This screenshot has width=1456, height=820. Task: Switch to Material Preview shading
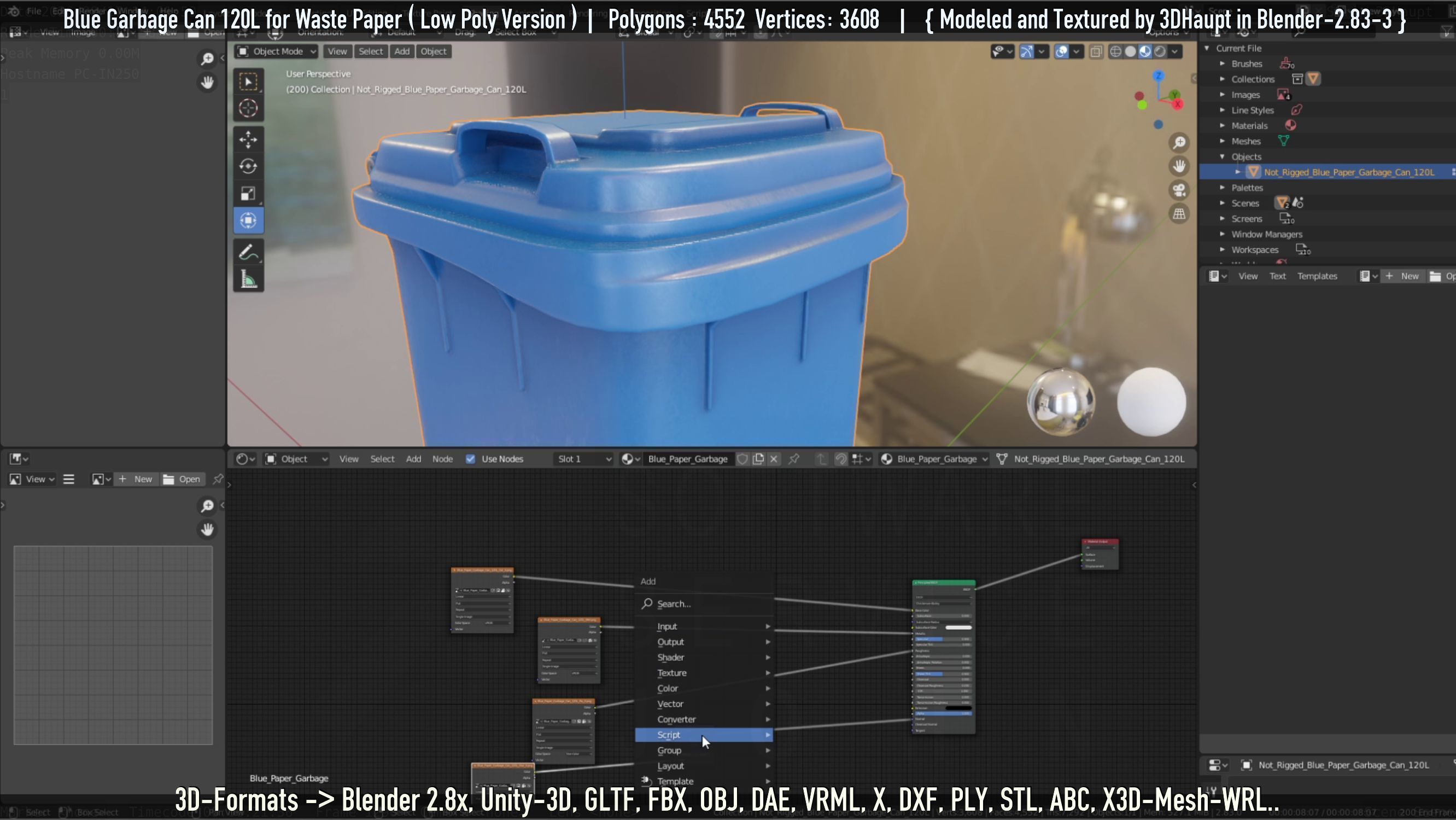pos(1144,52)
